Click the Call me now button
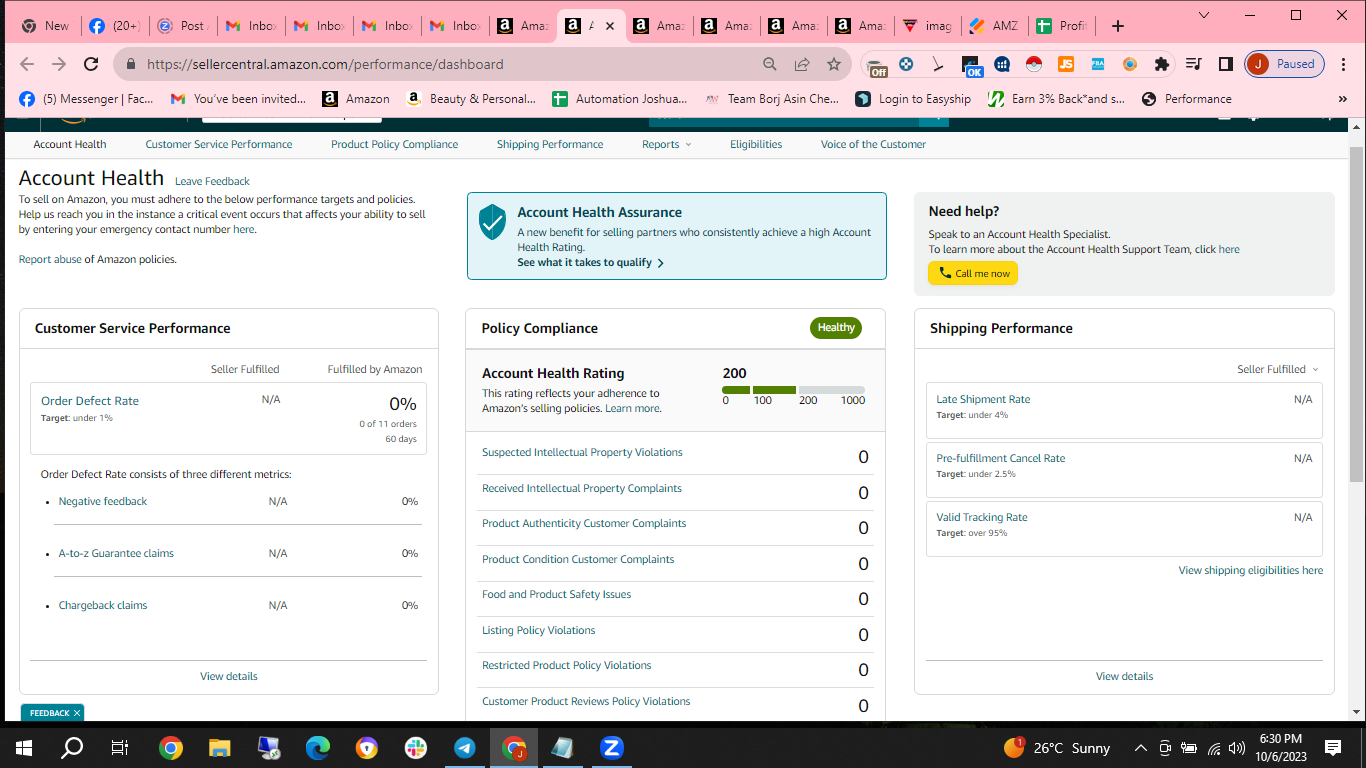 click(973, 273)
